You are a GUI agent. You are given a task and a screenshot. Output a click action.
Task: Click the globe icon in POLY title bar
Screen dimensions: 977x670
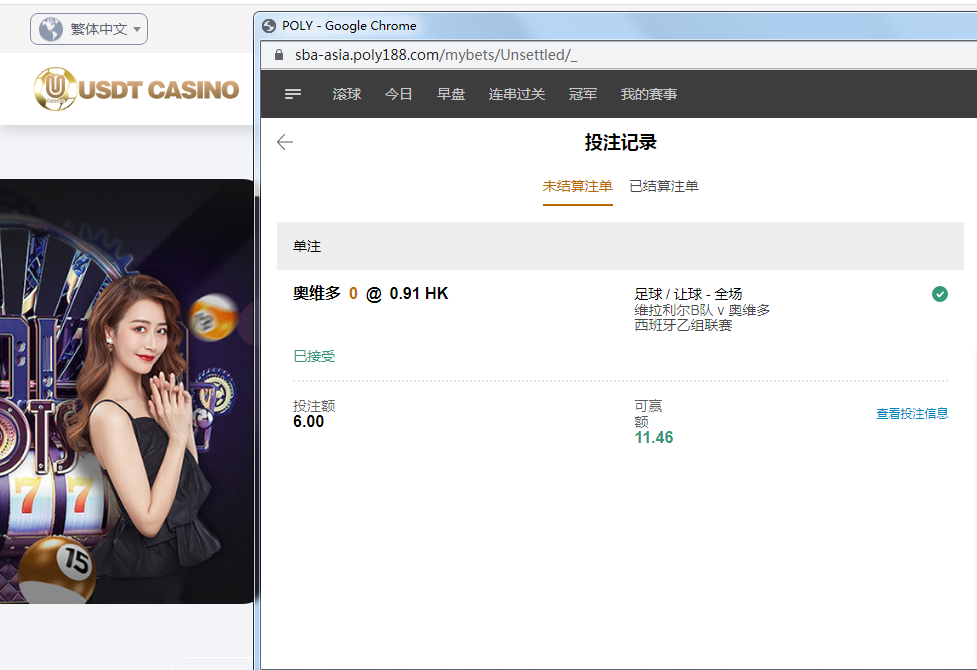point(269,26)
